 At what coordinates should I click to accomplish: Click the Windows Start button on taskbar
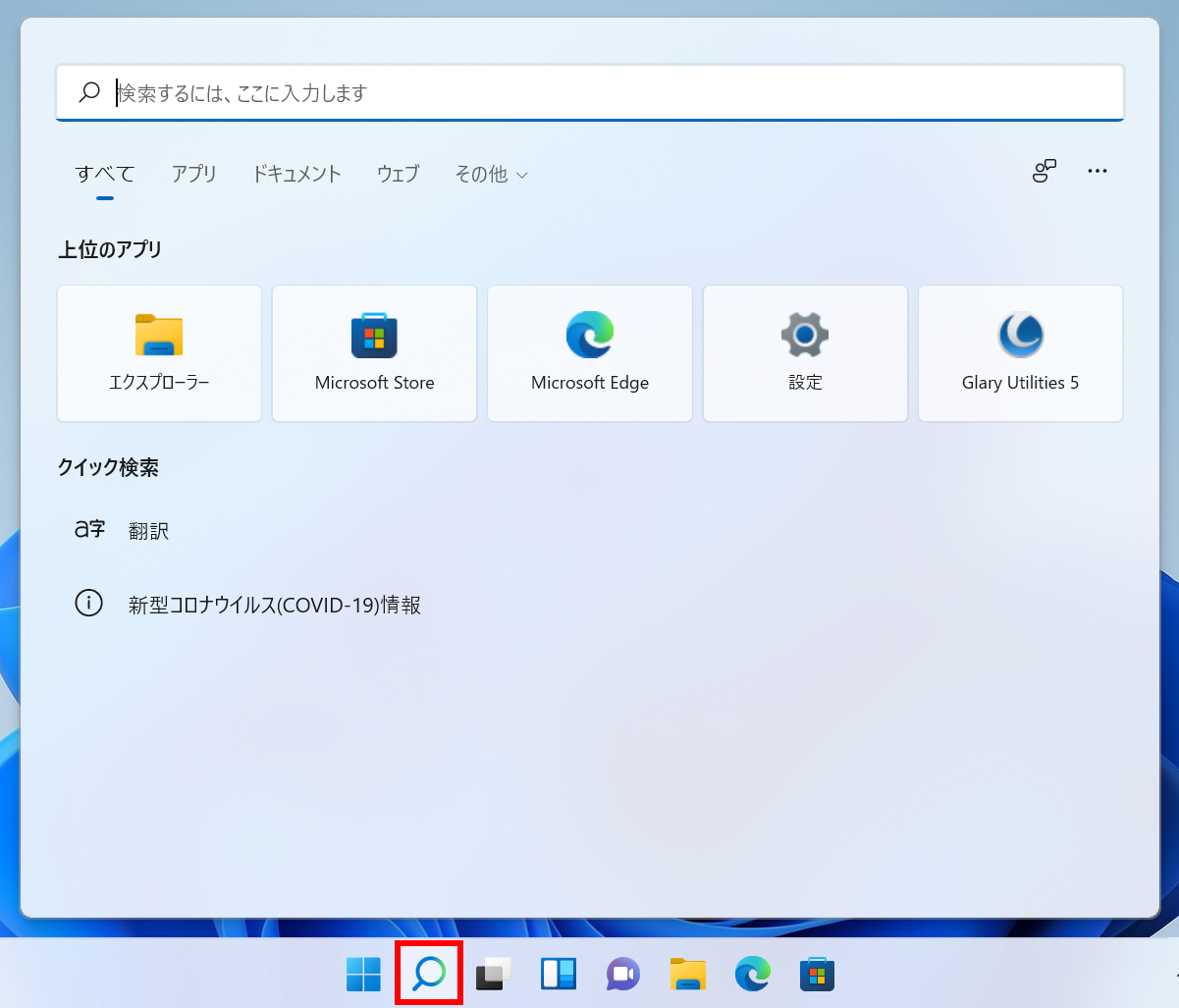[363, 974]
